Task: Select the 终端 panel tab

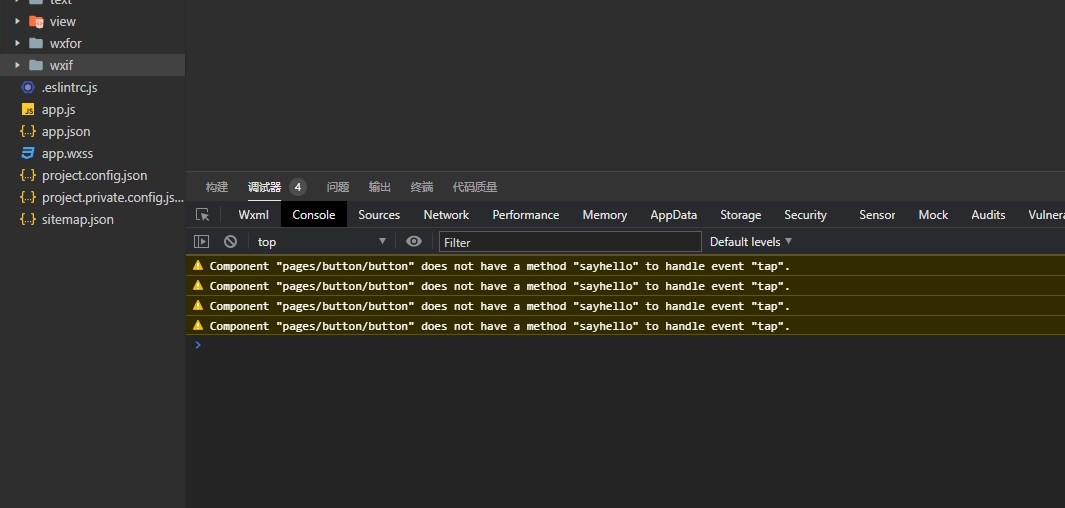Action: (422, 187)
